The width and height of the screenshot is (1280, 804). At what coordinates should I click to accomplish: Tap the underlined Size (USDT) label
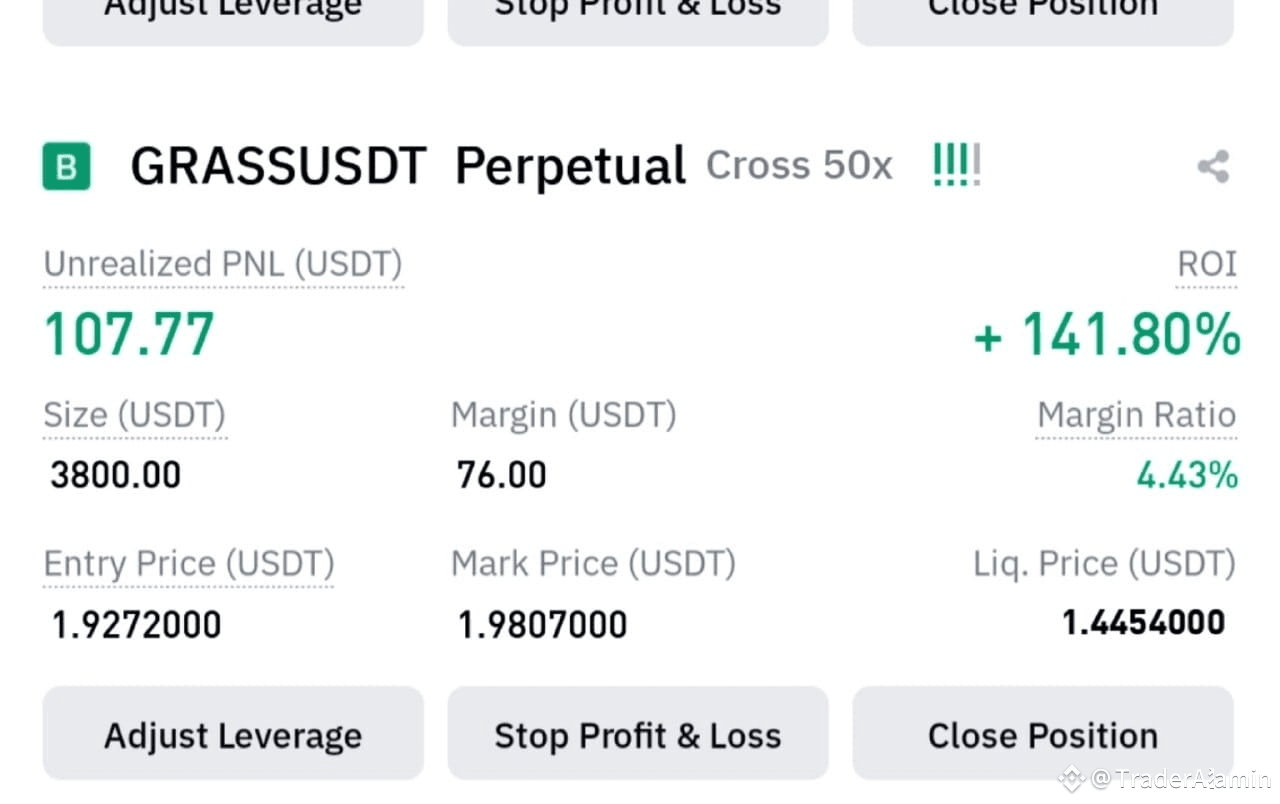point(135,415)
